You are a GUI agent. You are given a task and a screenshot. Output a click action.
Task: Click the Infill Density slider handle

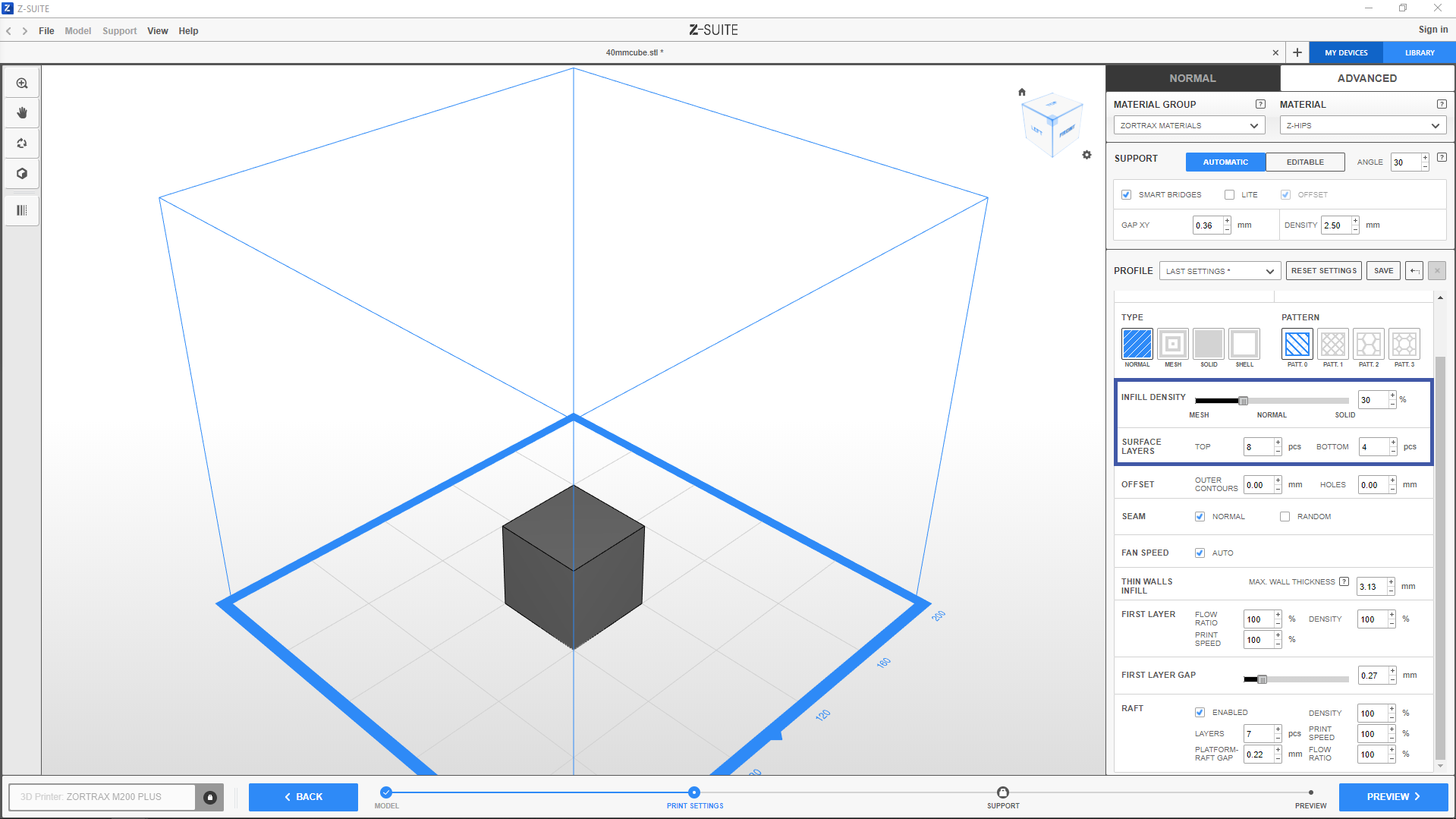(x=1243, y=401)
